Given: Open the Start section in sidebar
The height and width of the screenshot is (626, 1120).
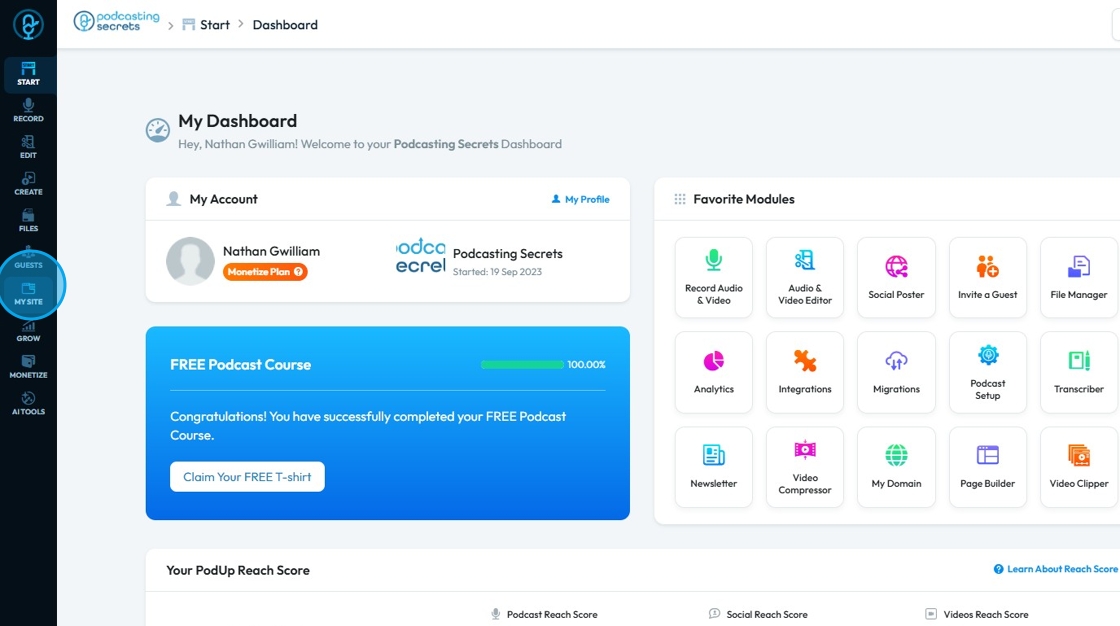Looking at the screenshot, I should pyautogui.click(x=29, y=74).
